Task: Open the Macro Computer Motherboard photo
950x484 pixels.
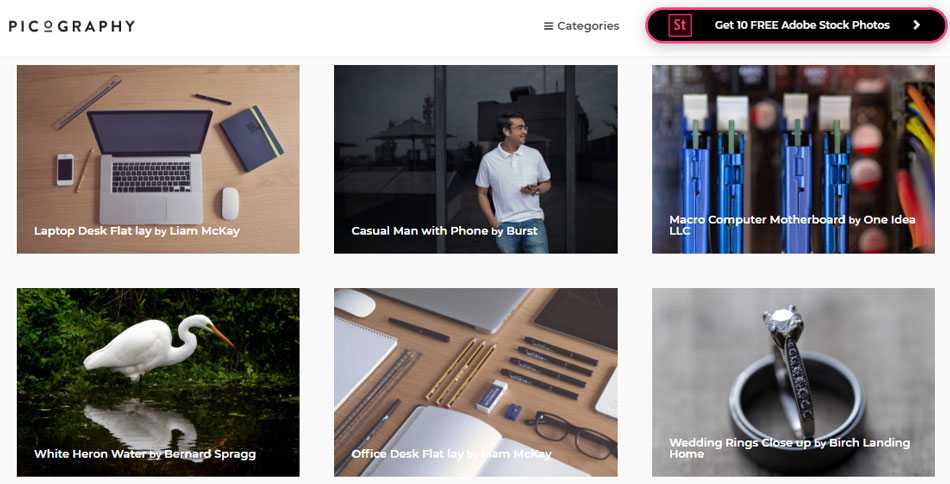Action: (x=793, y=159)
